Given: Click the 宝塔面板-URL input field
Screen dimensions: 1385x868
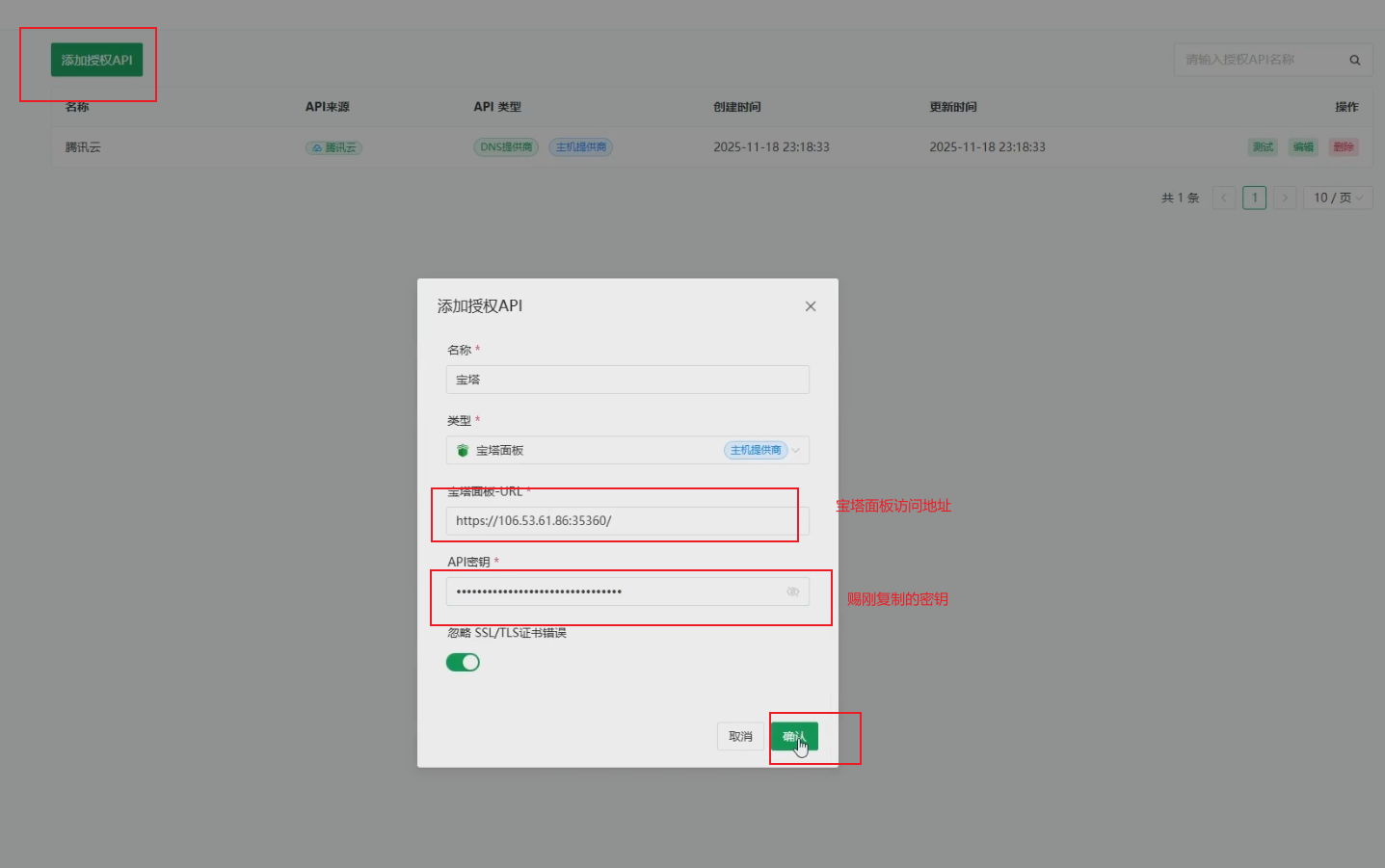Looking at the screenshot, I should click(x=627, y=520).
